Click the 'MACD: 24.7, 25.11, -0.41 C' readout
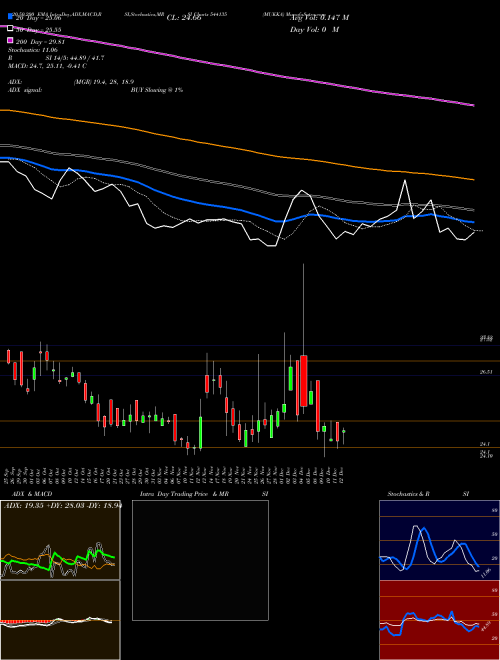Viewport: 500px width, 660px height. click(47, 66)
